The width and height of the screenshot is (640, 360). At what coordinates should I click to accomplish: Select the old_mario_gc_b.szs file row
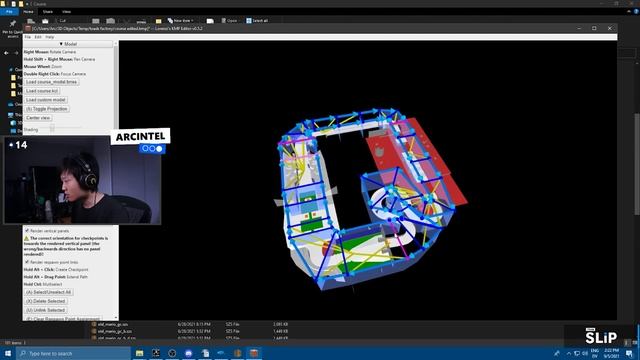191,331
